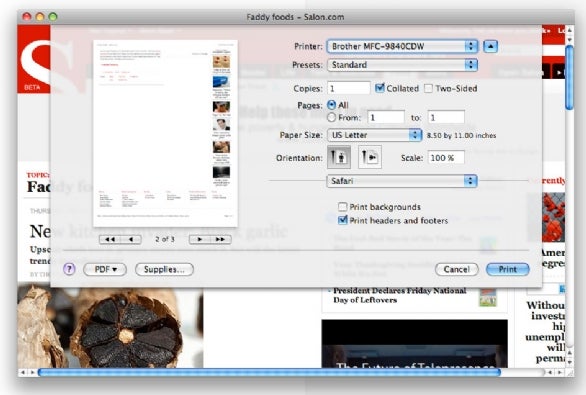Go to next preview page
Image resolution: width=586 pixels, height=395 pixels.
pyautogui.click(x=200, y=239)
